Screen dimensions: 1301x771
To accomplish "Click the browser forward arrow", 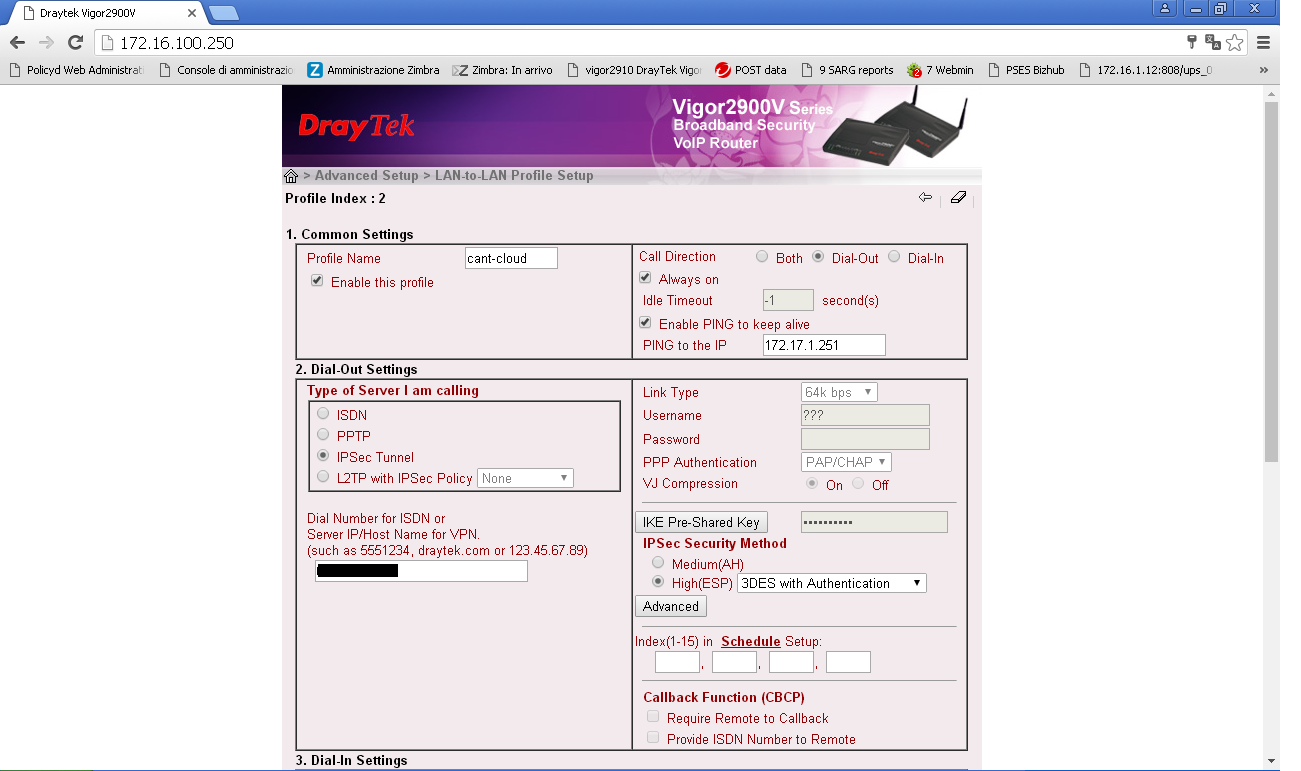I will [46, 43].
